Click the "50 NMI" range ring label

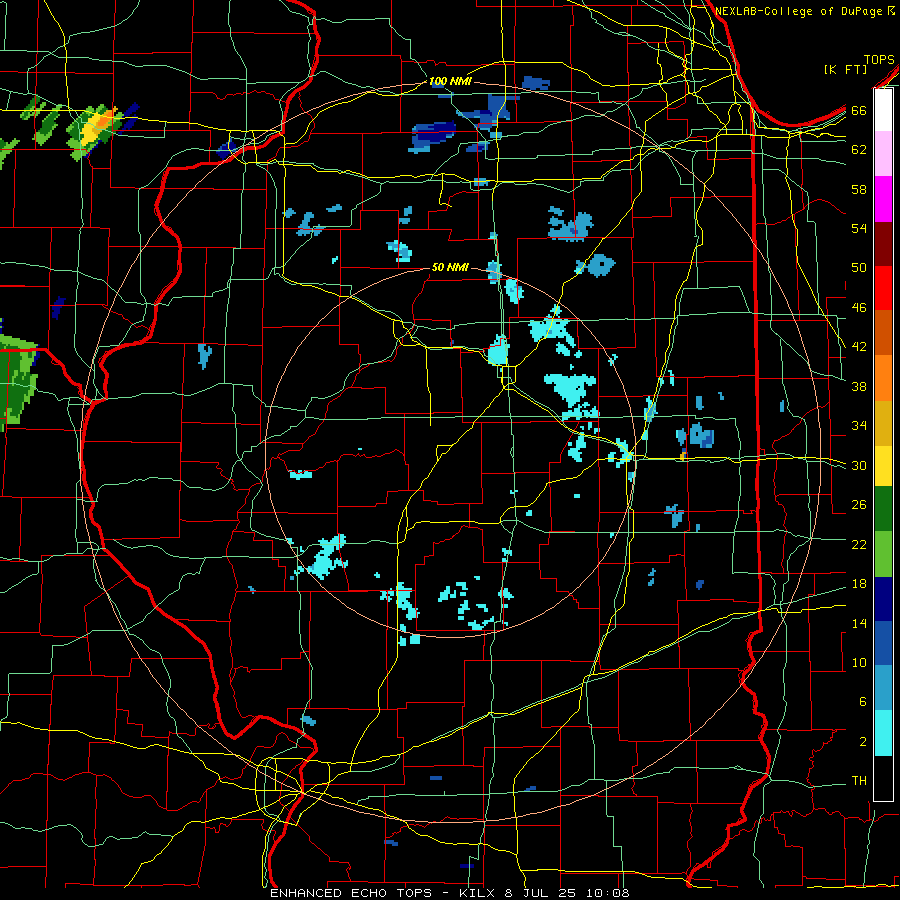click(x=450, y=267)
